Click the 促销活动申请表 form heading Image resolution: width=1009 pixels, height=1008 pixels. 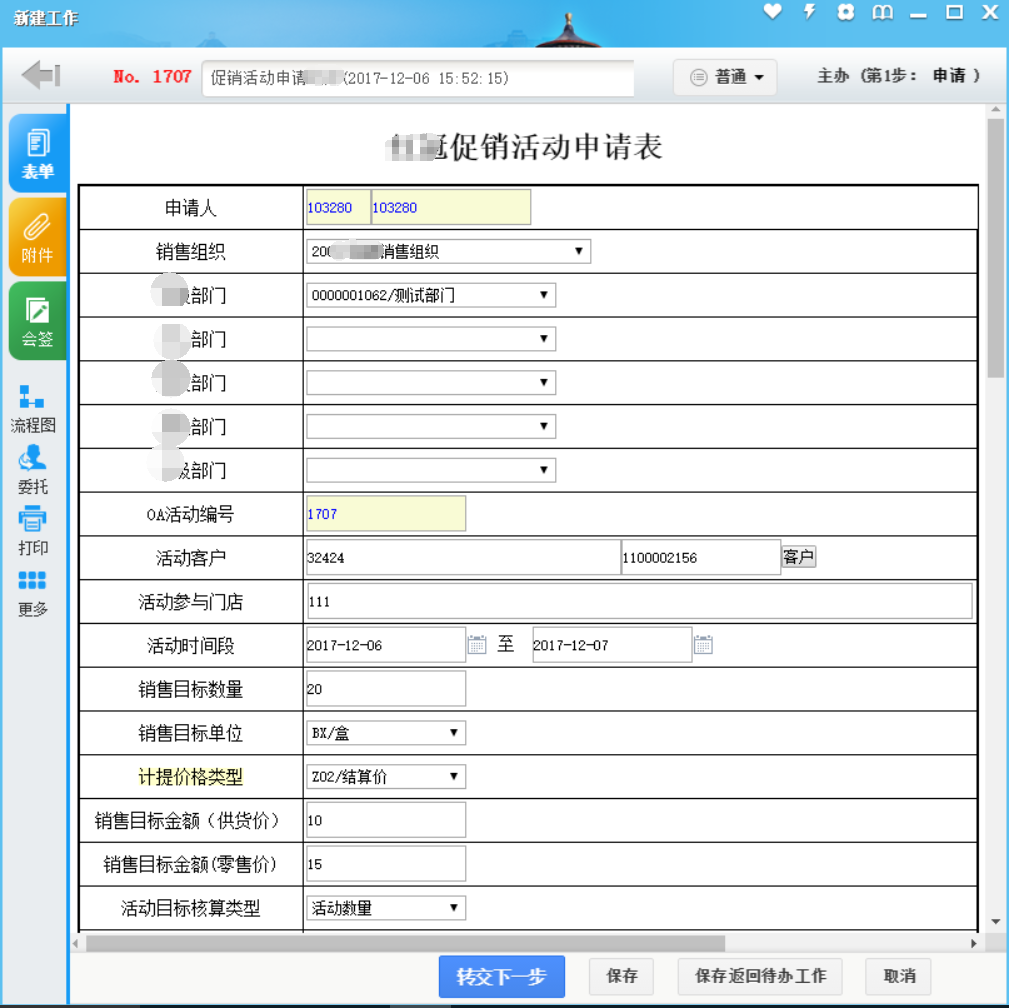pyautogui.click(x=525, y=147)
